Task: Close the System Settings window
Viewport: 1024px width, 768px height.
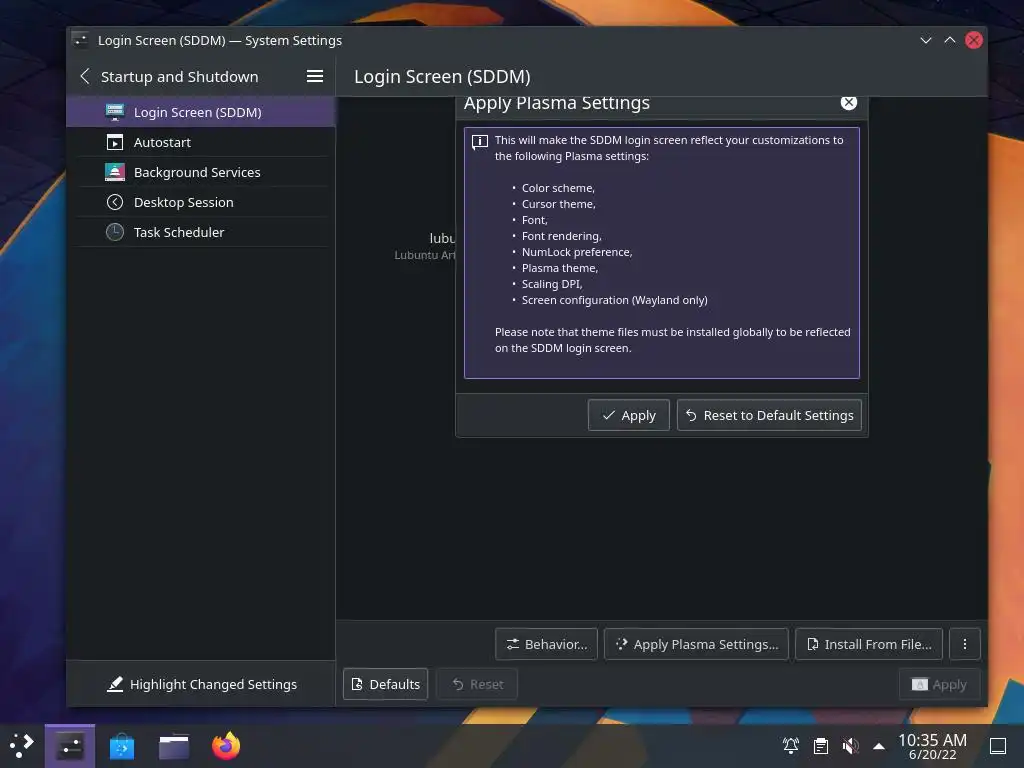Action: pyautogui.click(x=974, y=40)
